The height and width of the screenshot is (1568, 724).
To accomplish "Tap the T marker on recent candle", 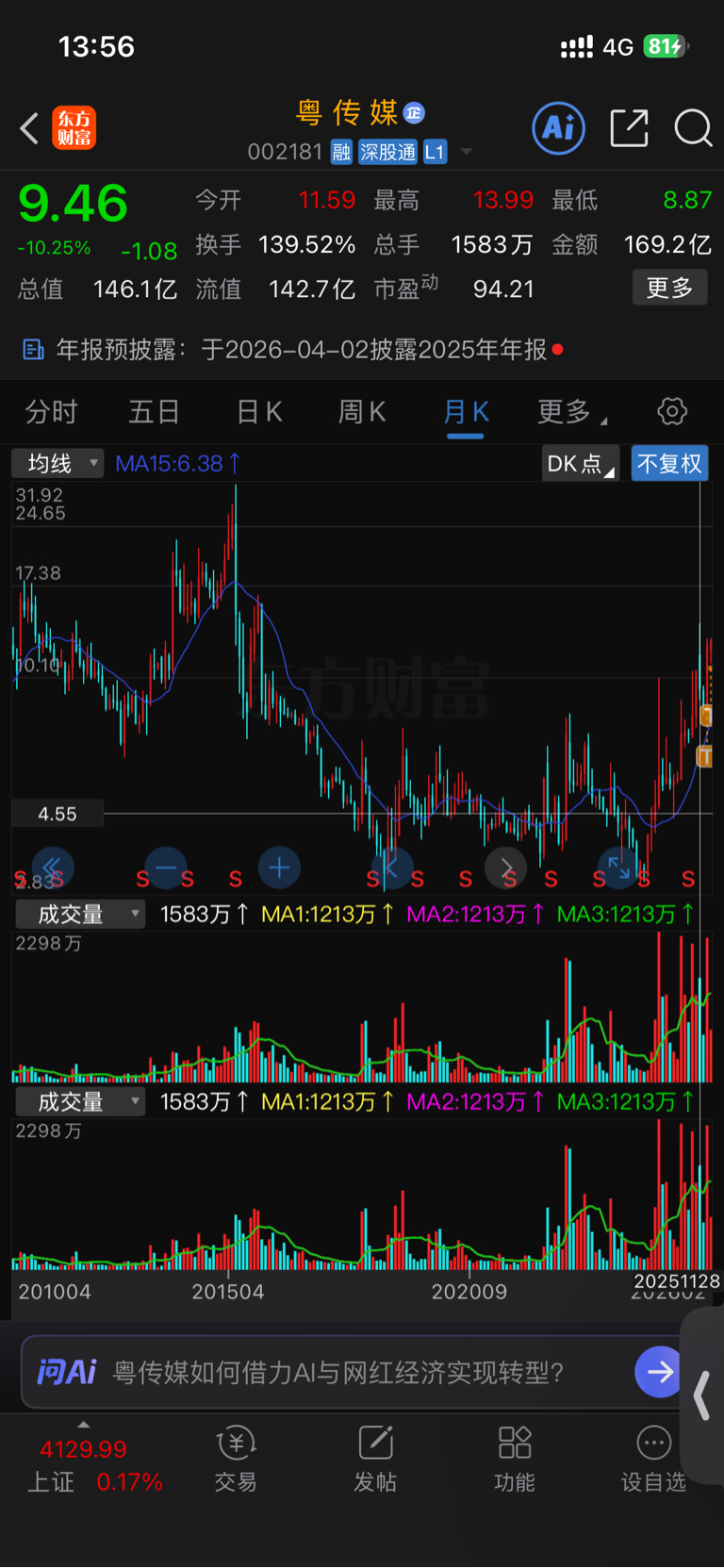I will 704,756.
